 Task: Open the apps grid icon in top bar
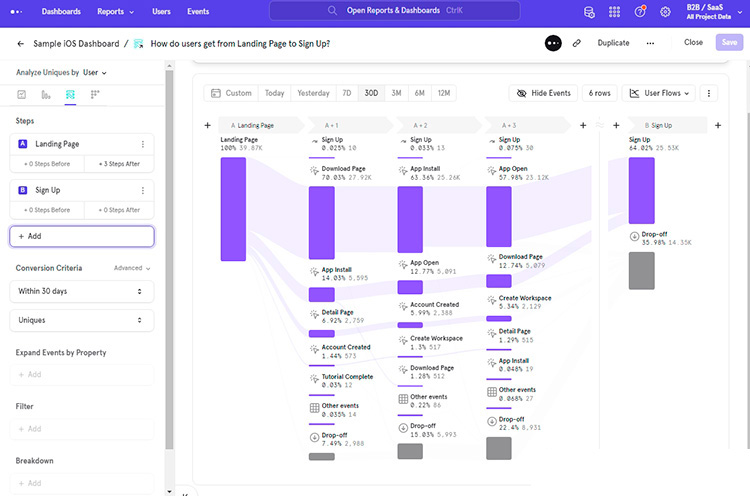pos(614,12)
